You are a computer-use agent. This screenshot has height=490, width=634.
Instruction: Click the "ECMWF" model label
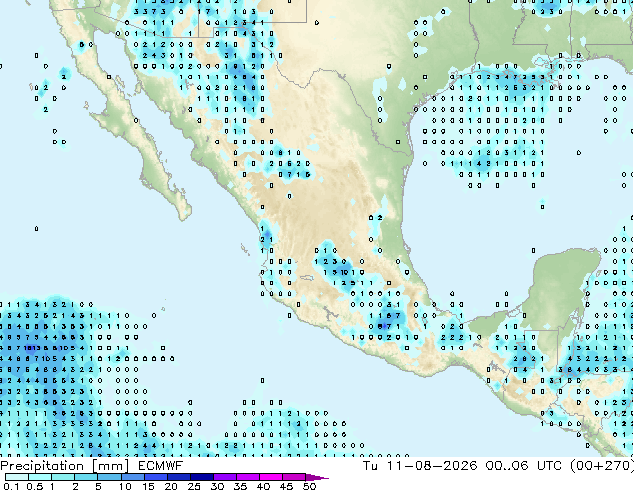(161, 466)
